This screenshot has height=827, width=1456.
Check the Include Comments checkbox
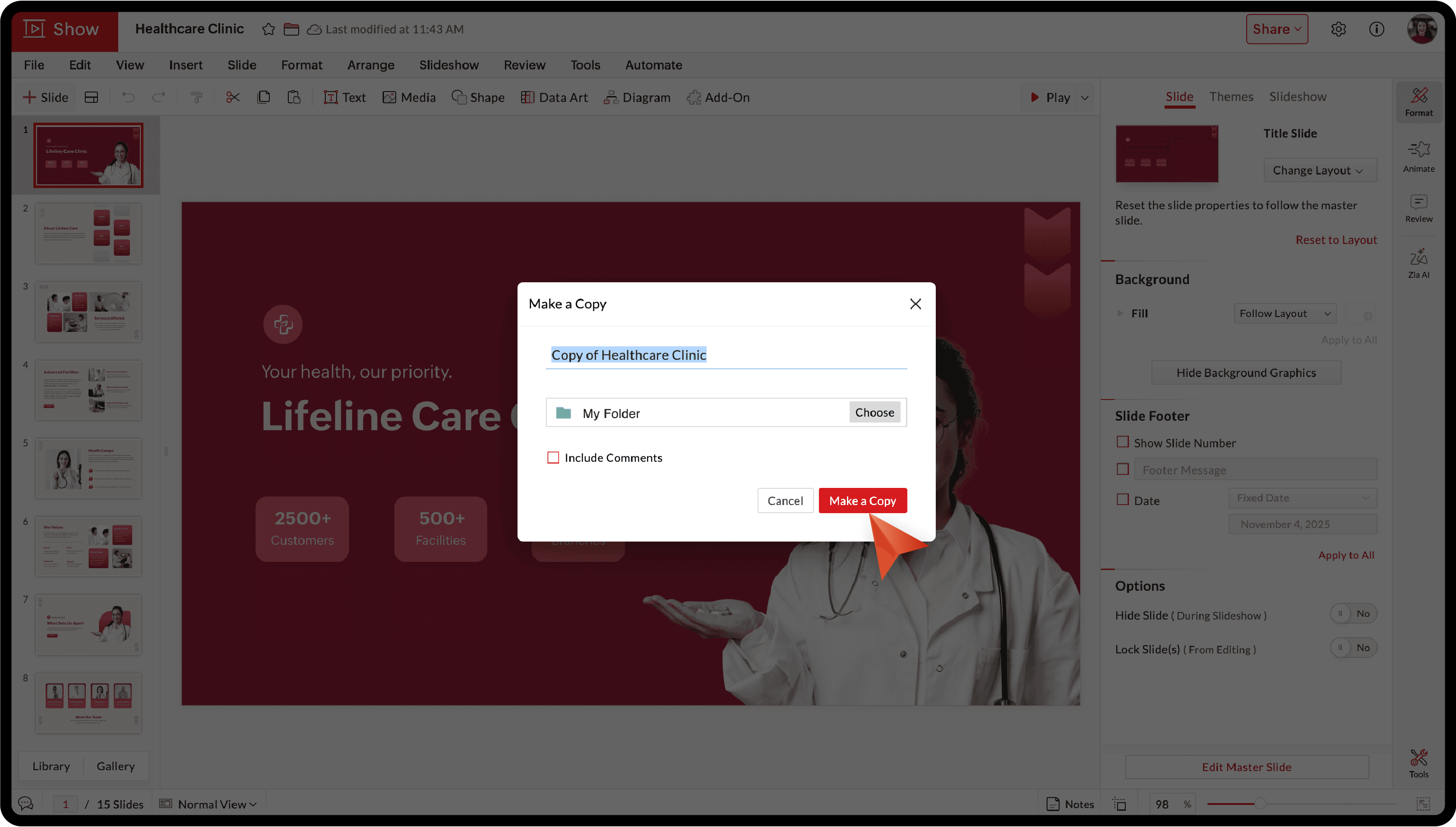pos(553,457)
